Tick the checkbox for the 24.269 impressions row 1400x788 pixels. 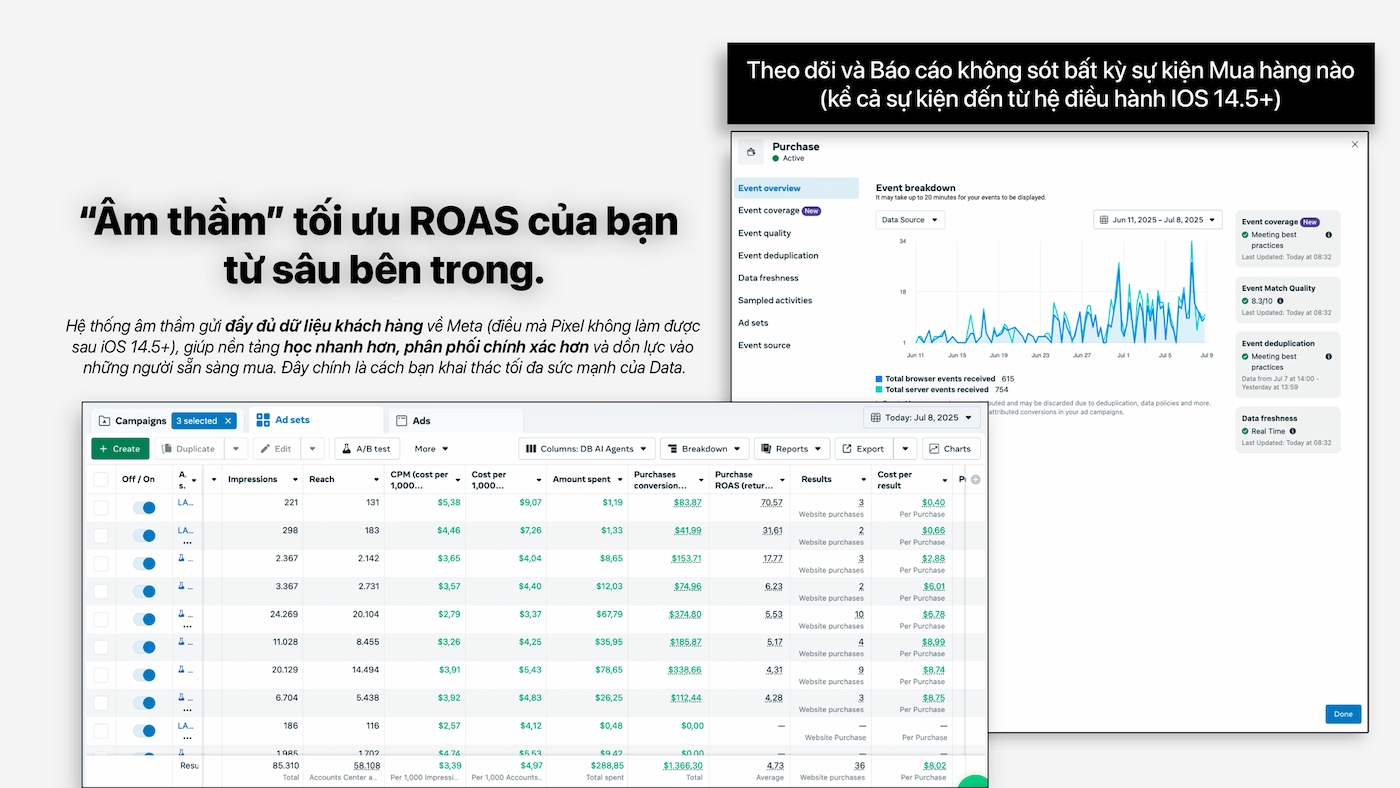(x=101, y=619)
